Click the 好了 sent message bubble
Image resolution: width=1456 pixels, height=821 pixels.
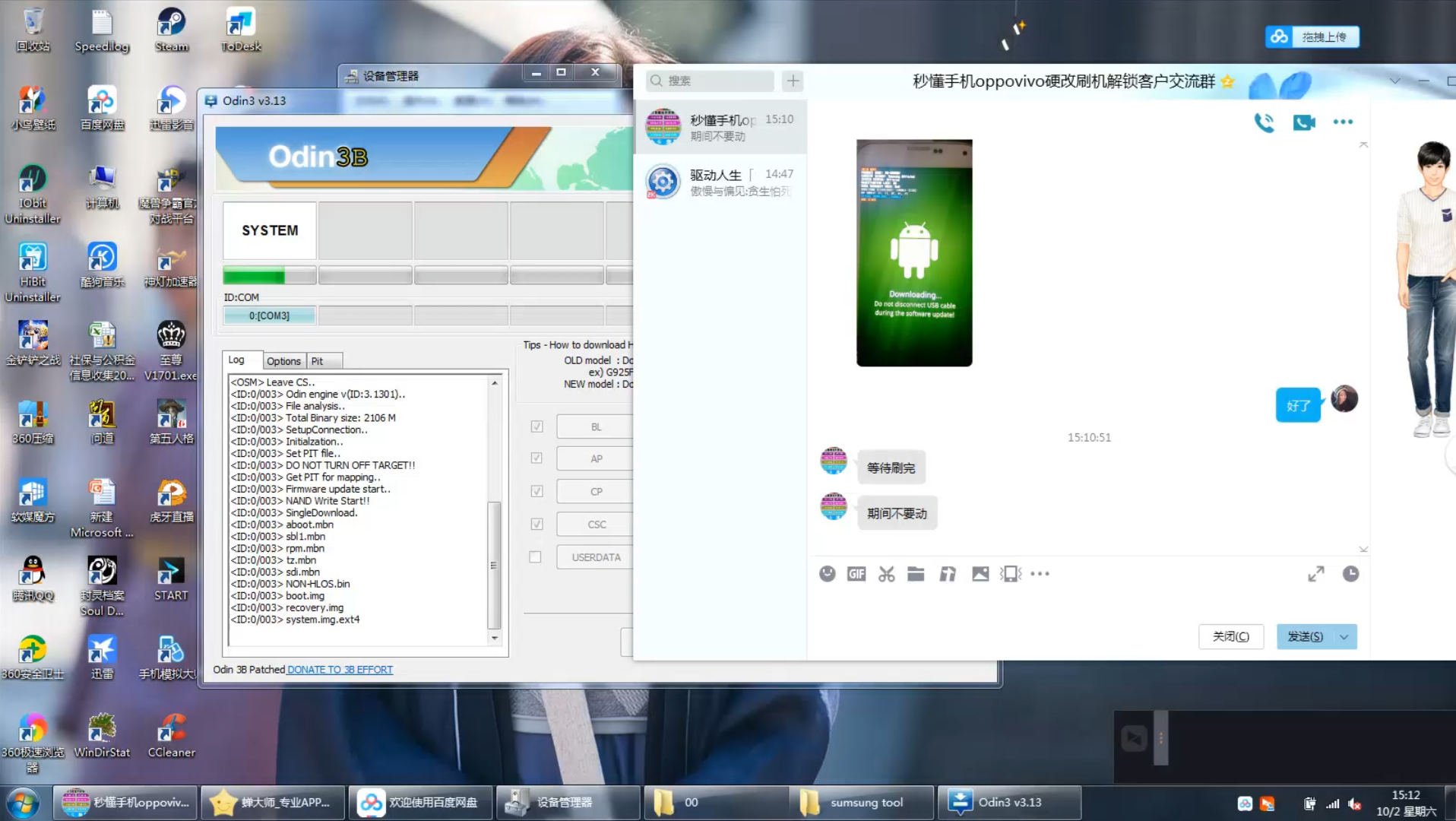pos(1298,406)
